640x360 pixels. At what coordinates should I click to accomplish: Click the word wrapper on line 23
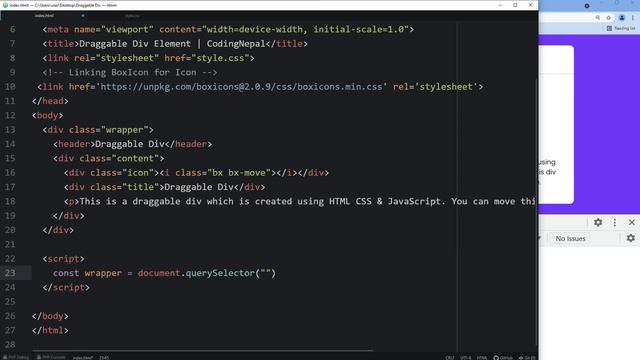tap(103, 273)
